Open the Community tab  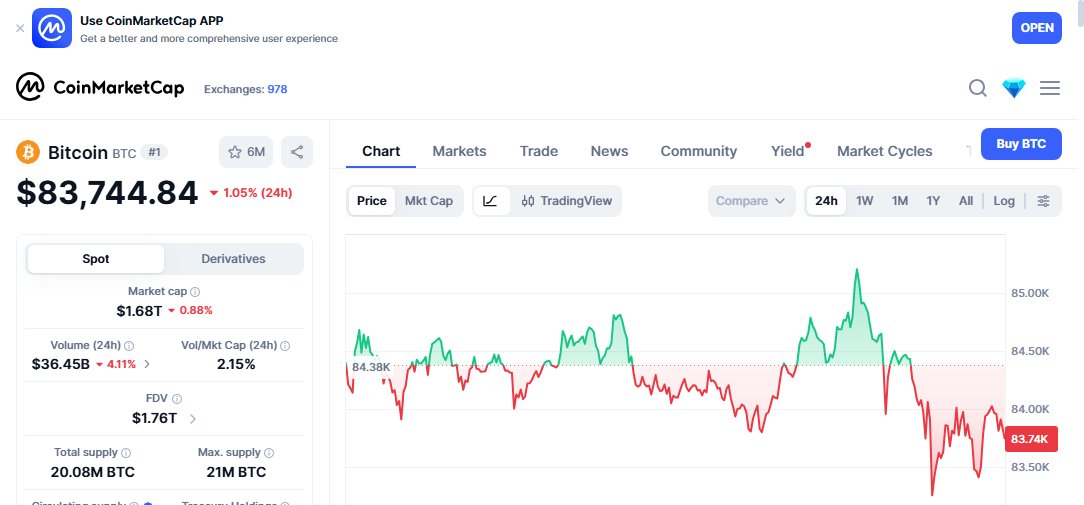coord(698,151)
